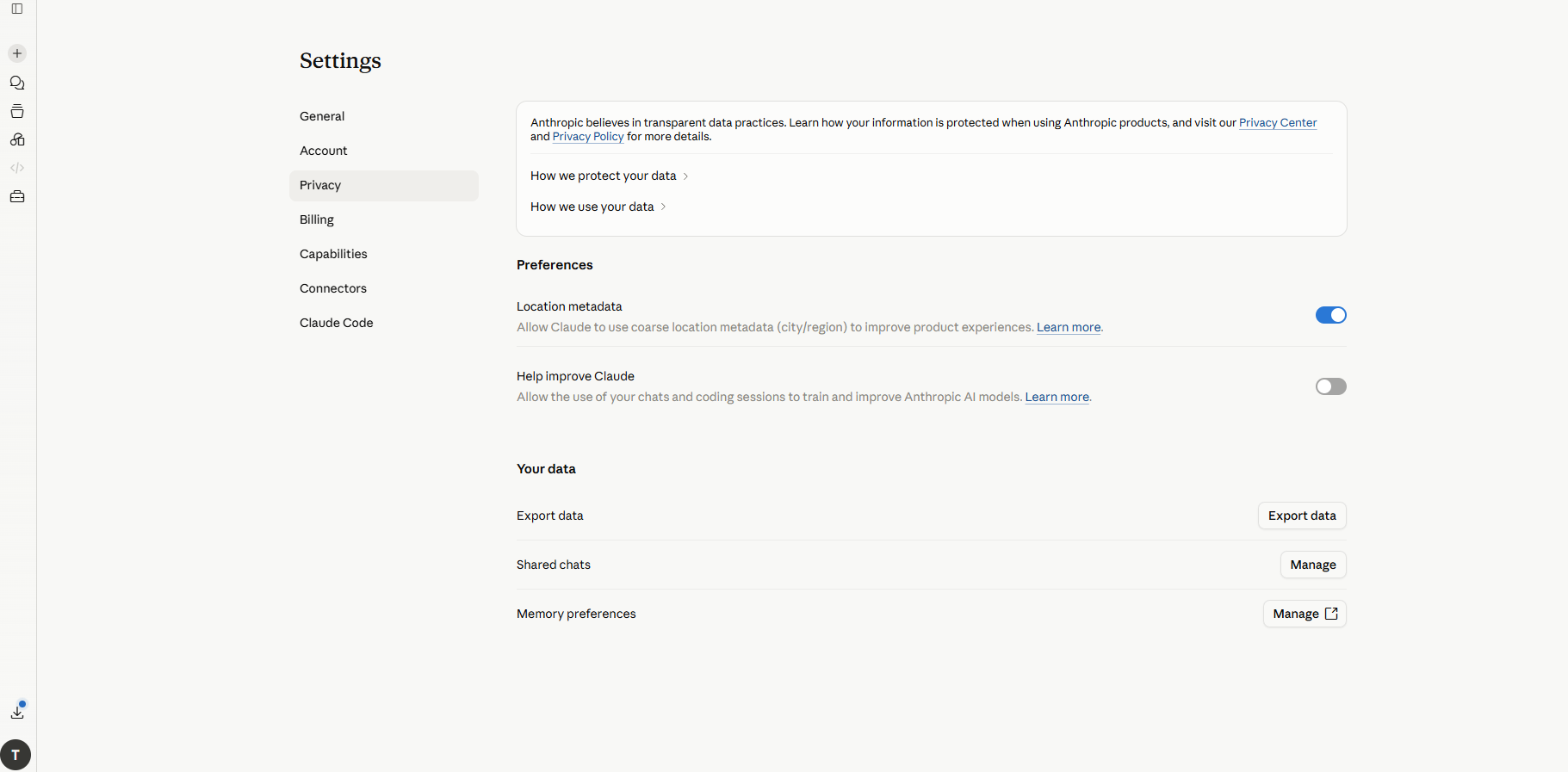The width and height of the screenshot is (1568, 772).
Task: Enable Help improve Claude toggle
Action: tap(1330, 386)
